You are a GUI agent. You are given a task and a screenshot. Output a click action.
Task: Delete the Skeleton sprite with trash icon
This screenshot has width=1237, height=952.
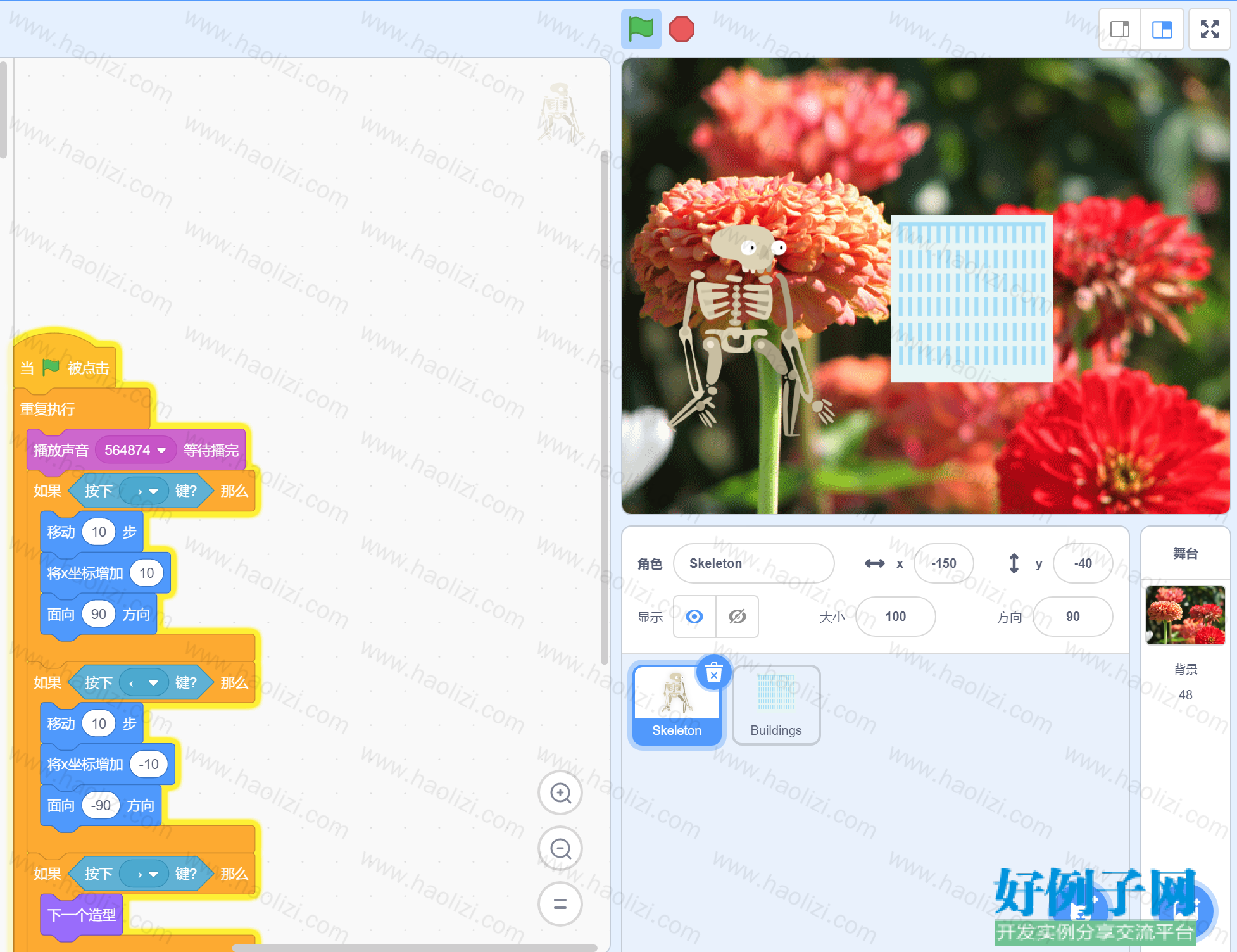[713, 673]
